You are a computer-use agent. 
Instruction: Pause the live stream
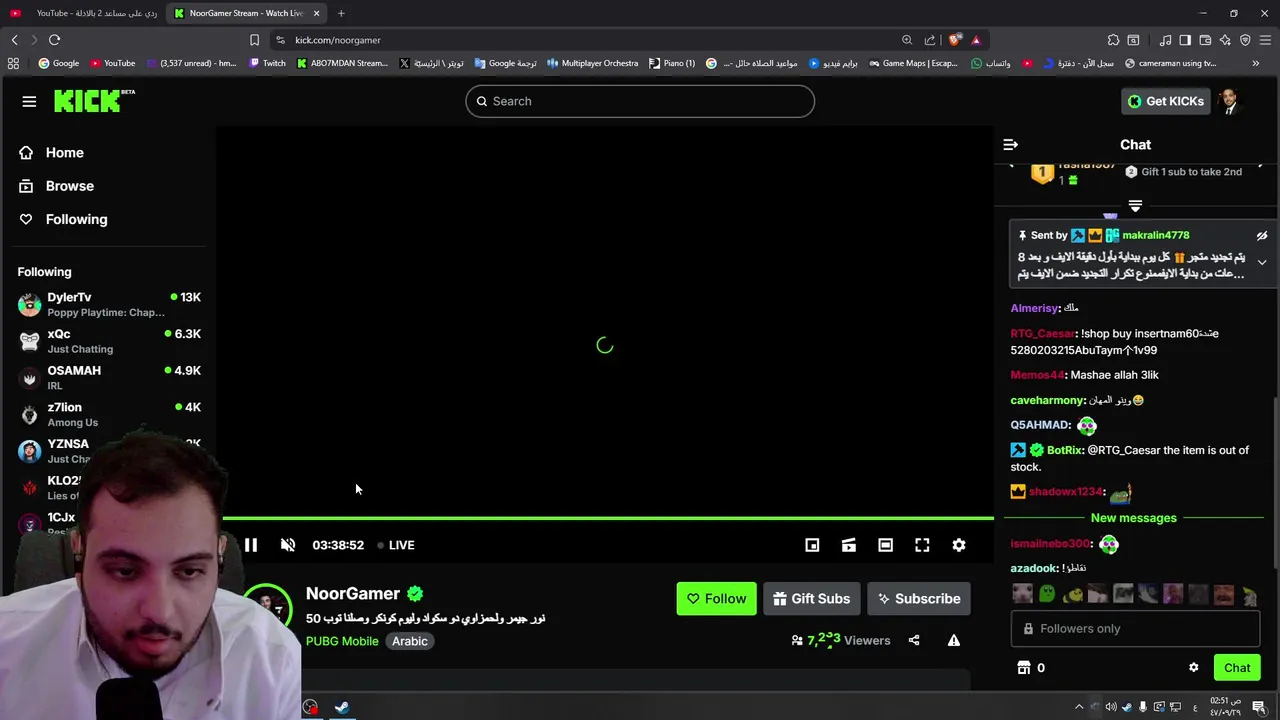tap(251, 545)
